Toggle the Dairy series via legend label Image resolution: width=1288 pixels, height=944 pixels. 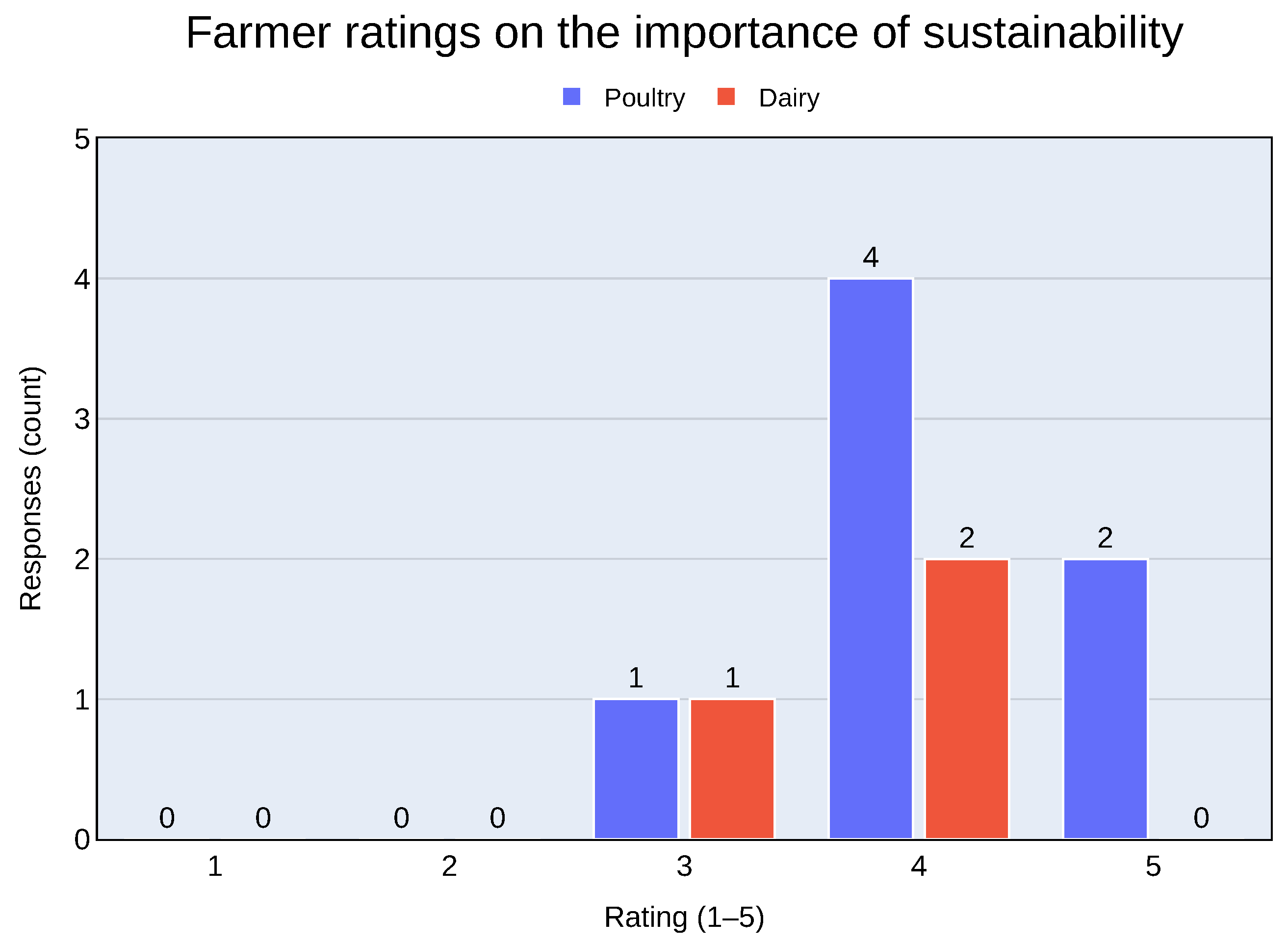point(789,98)
